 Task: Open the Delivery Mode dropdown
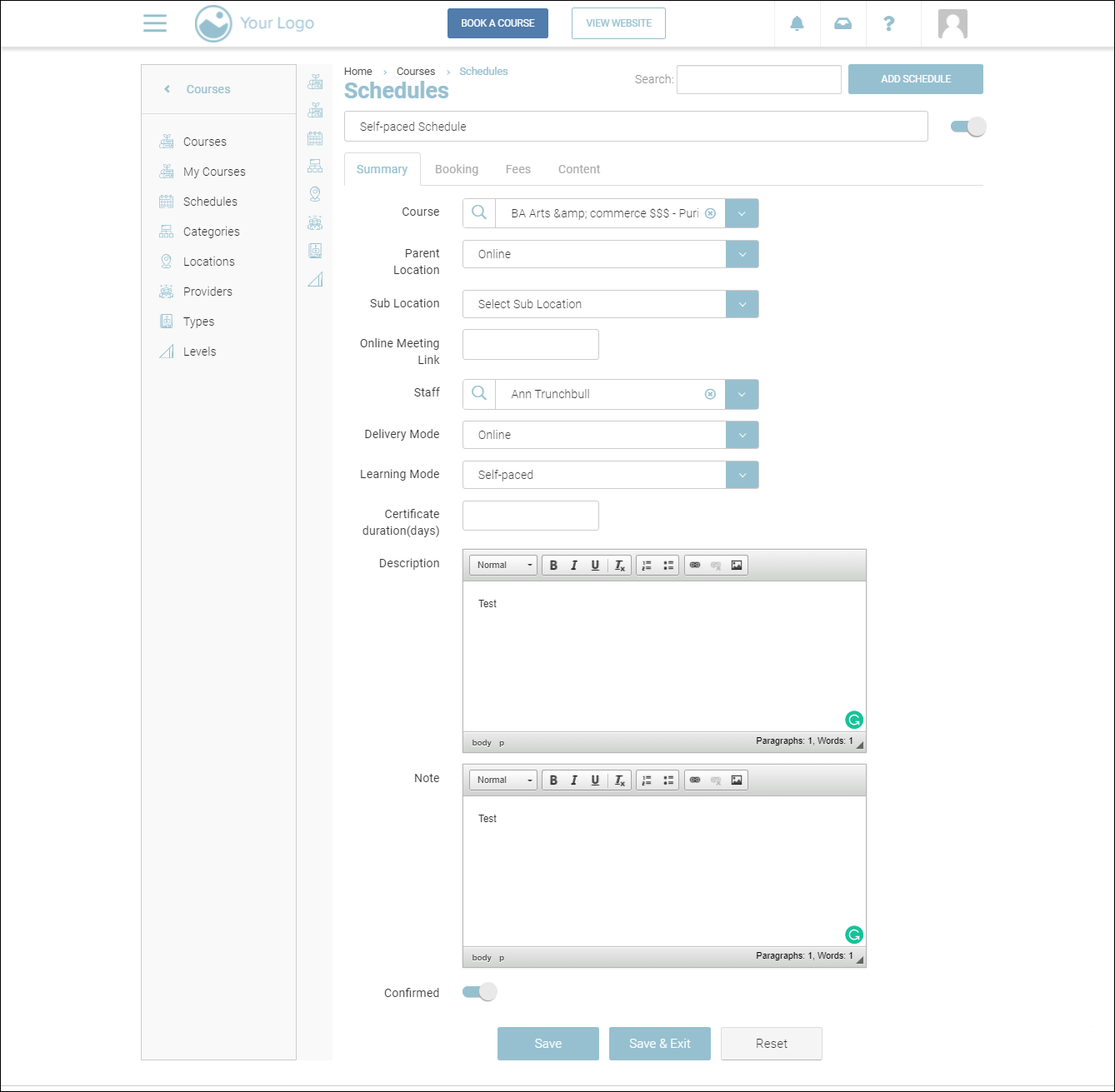[742, 435]
